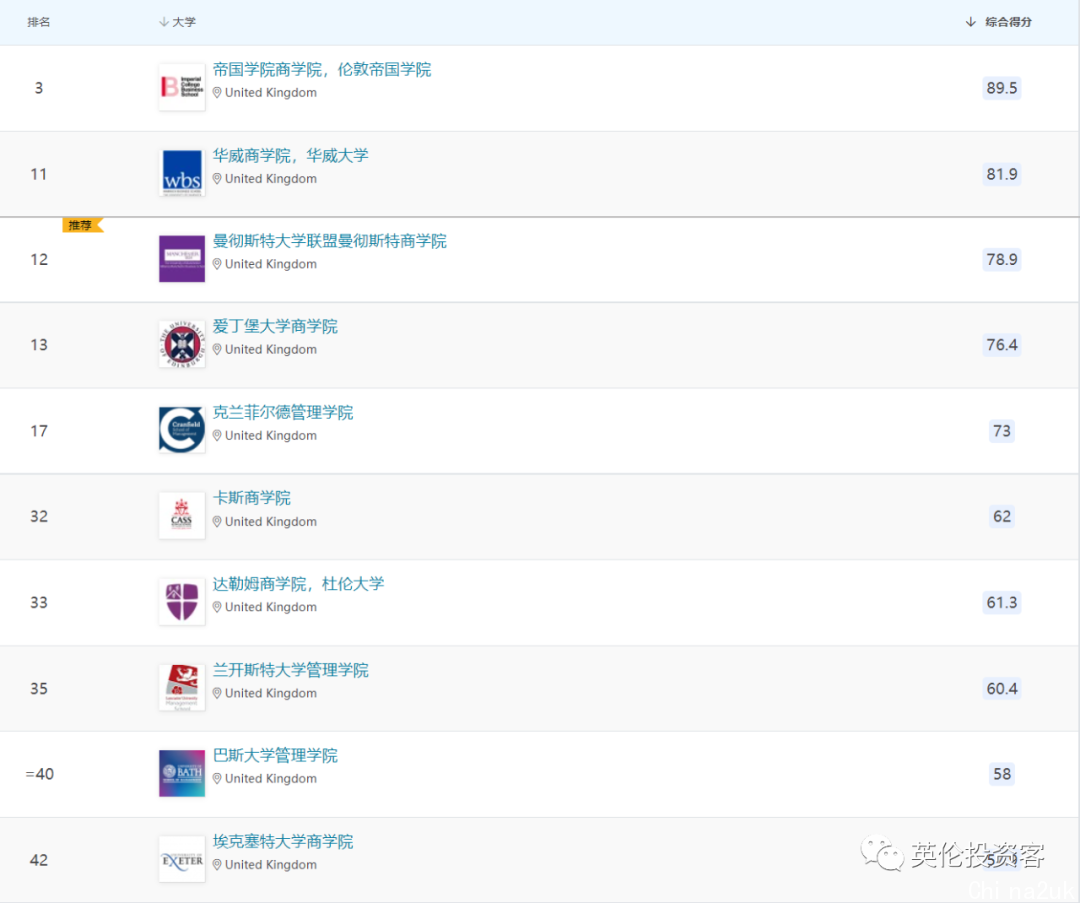
Task: Open the University of Exeter logo
Action: click(182, 859)
